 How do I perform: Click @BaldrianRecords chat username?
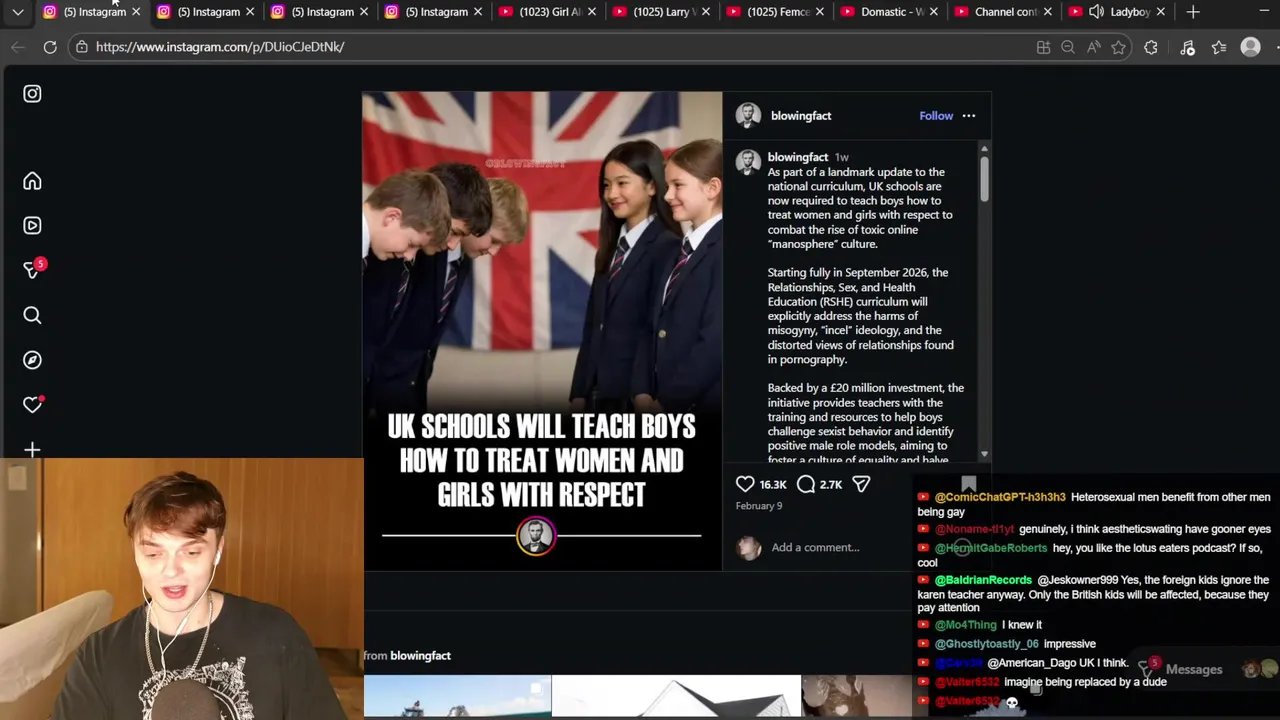(x=983, y=580)
